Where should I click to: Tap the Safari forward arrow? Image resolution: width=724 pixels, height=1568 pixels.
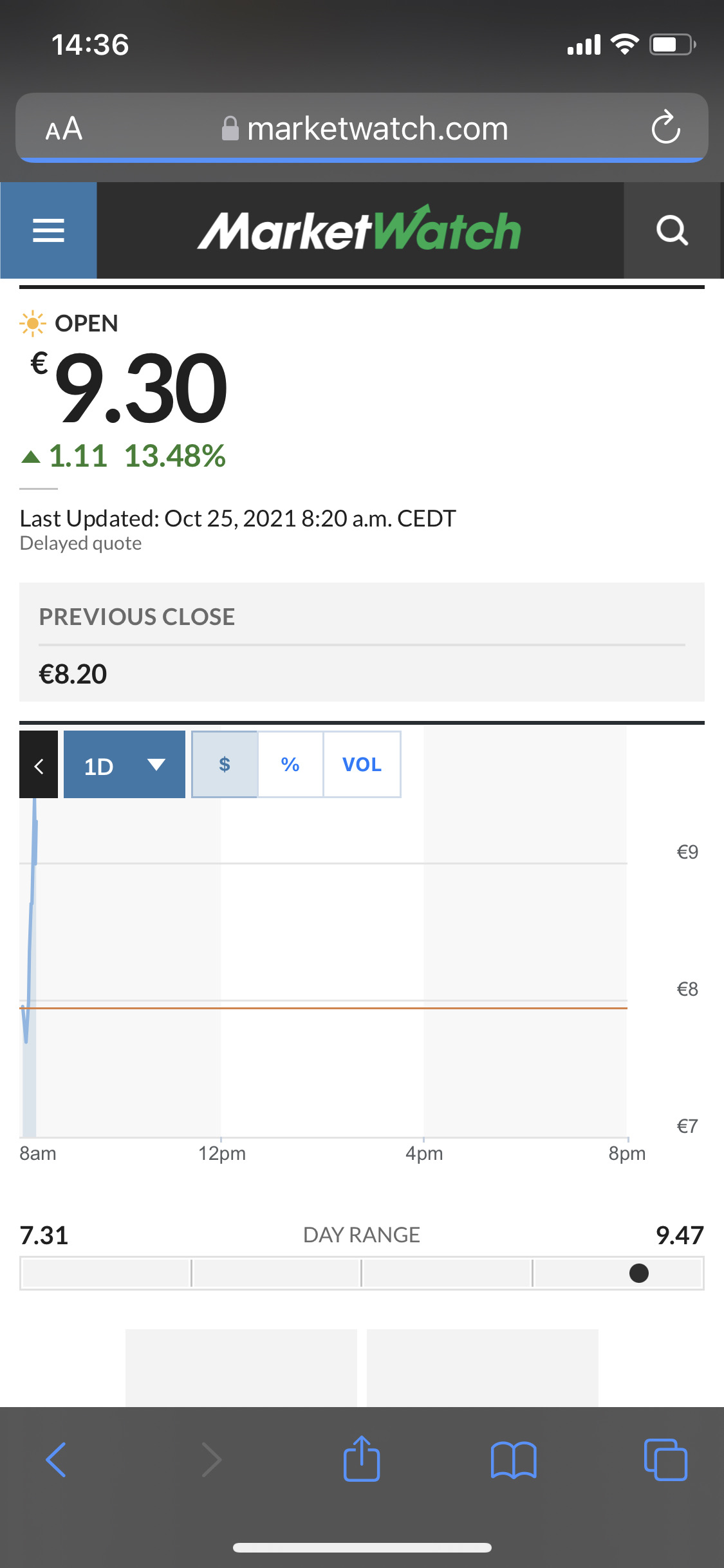[x=212, y=1460]
